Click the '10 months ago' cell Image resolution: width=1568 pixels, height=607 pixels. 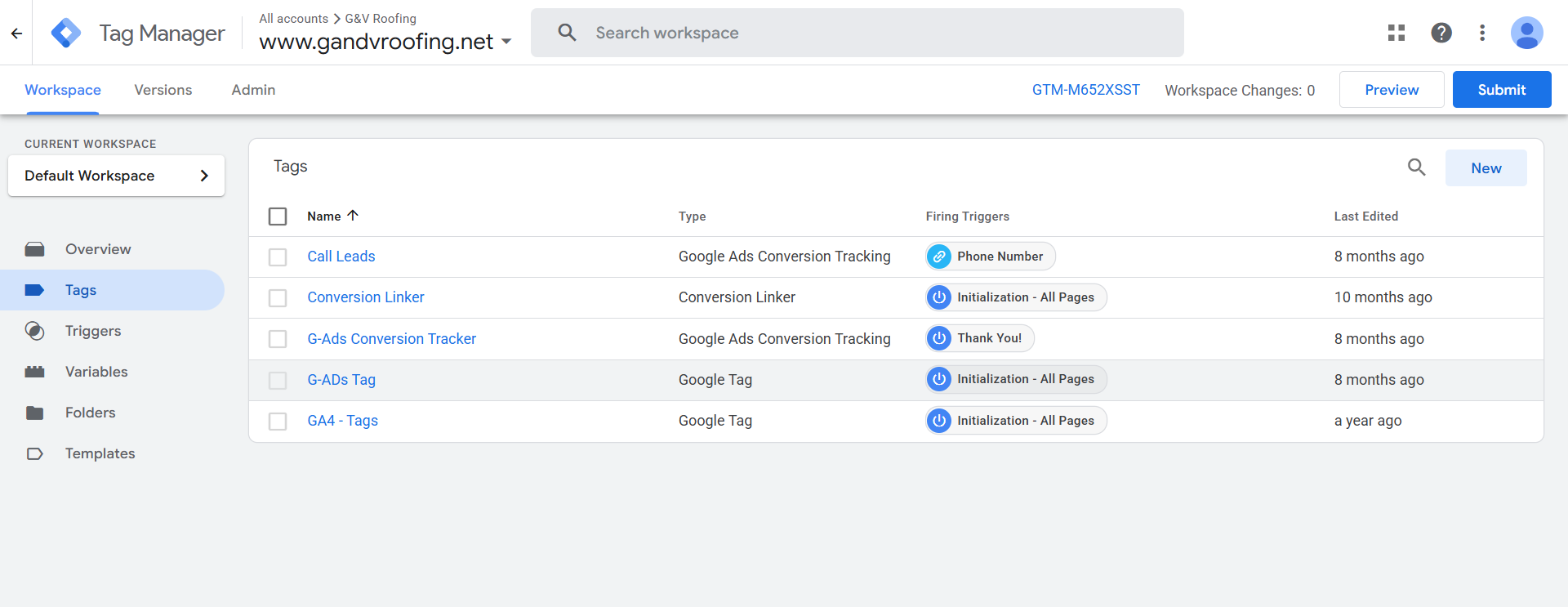1383,297
